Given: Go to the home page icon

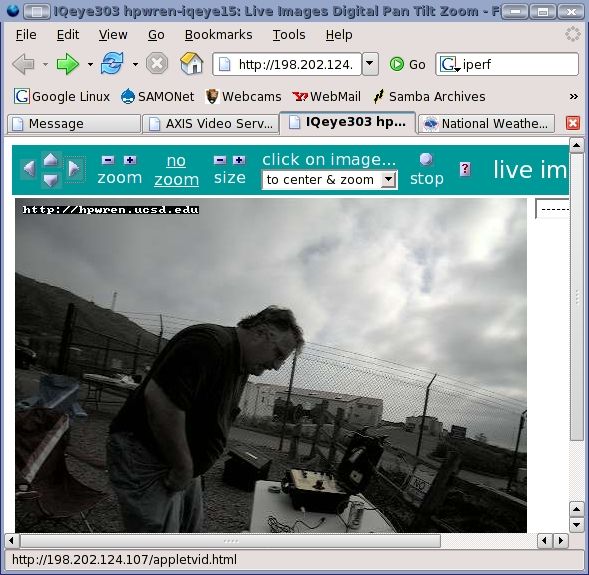Looking at the screenshot, I should (192, 63).
